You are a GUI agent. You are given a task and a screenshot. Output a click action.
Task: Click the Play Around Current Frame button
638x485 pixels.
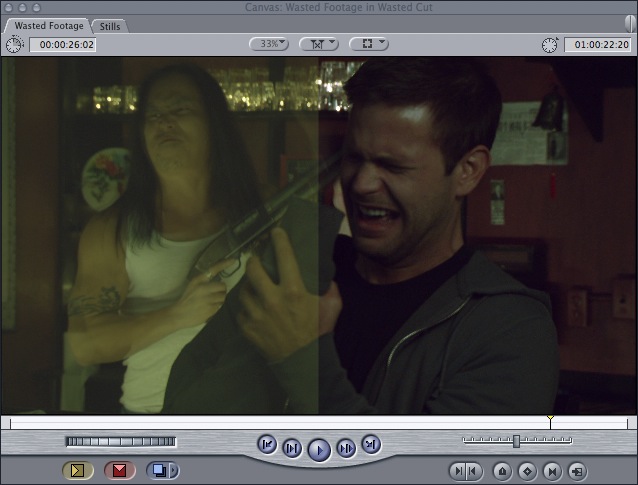tap(346, 448)
